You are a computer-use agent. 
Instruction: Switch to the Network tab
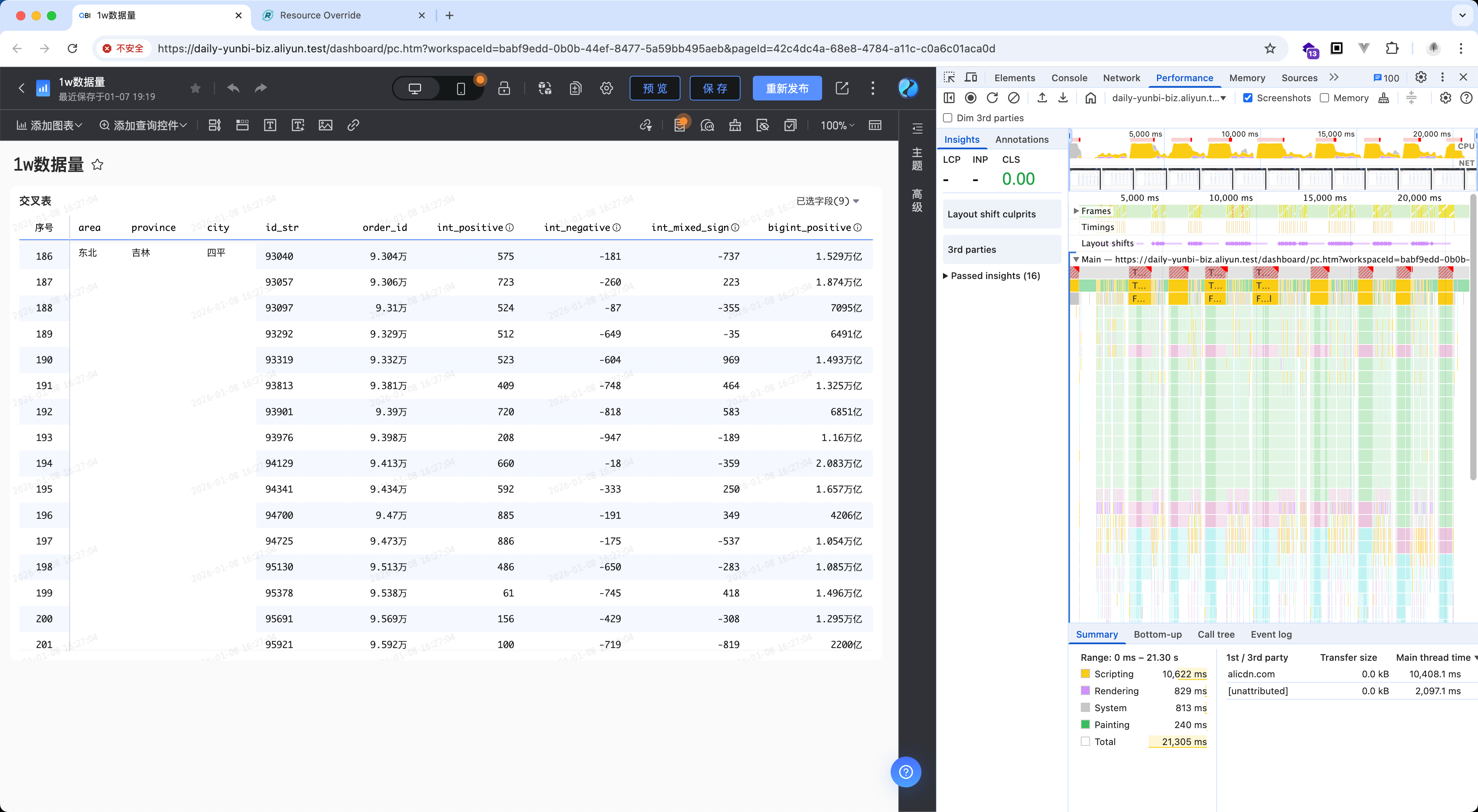1121,78
